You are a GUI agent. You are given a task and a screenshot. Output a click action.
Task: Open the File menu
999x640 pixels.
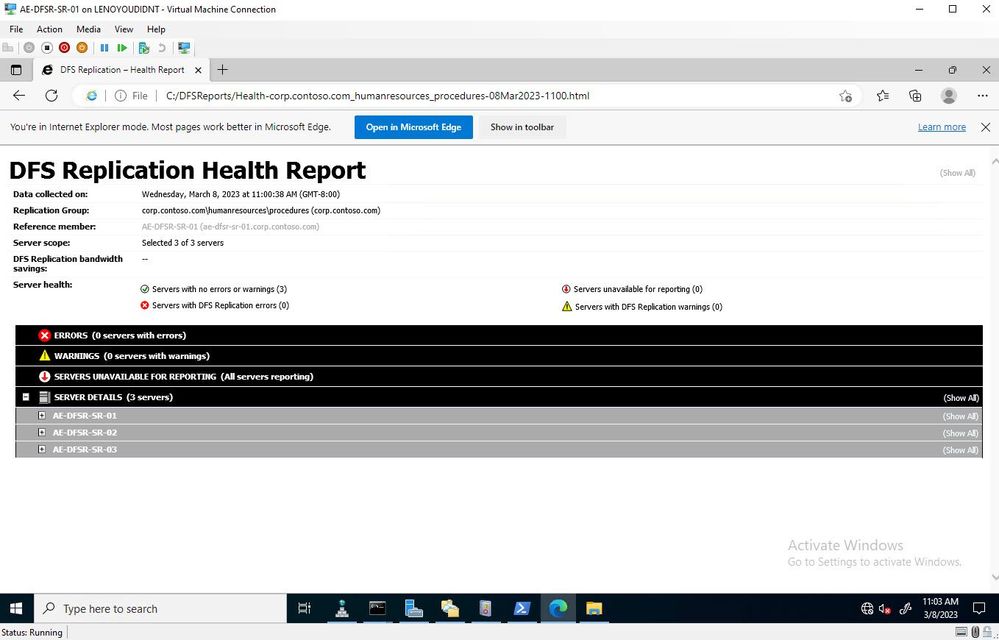[x=16, y=29]
